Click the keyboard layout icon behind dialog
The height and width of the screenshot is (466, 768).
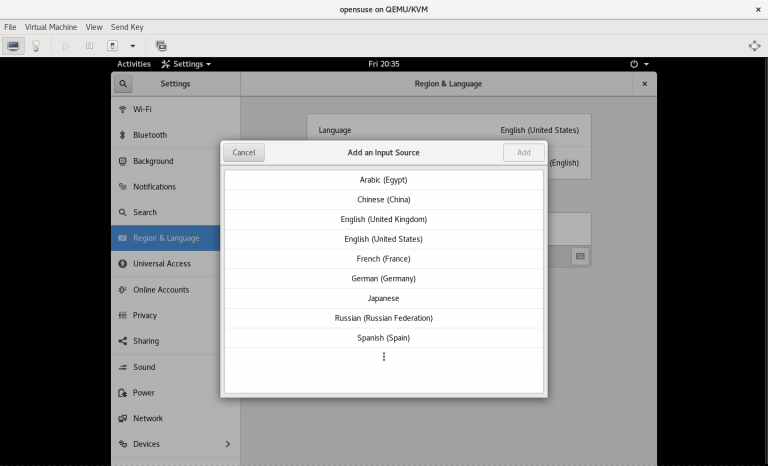coord(579,257)
